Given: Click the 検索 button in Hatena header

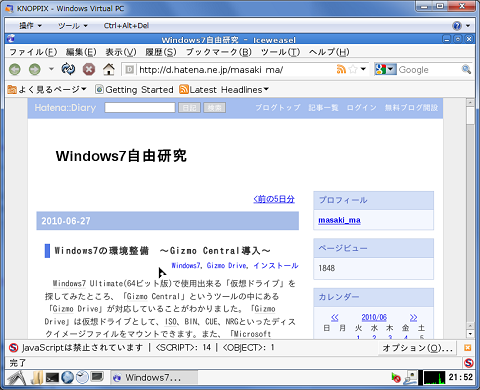Looking at the screenshot, I should coord(214,108).
